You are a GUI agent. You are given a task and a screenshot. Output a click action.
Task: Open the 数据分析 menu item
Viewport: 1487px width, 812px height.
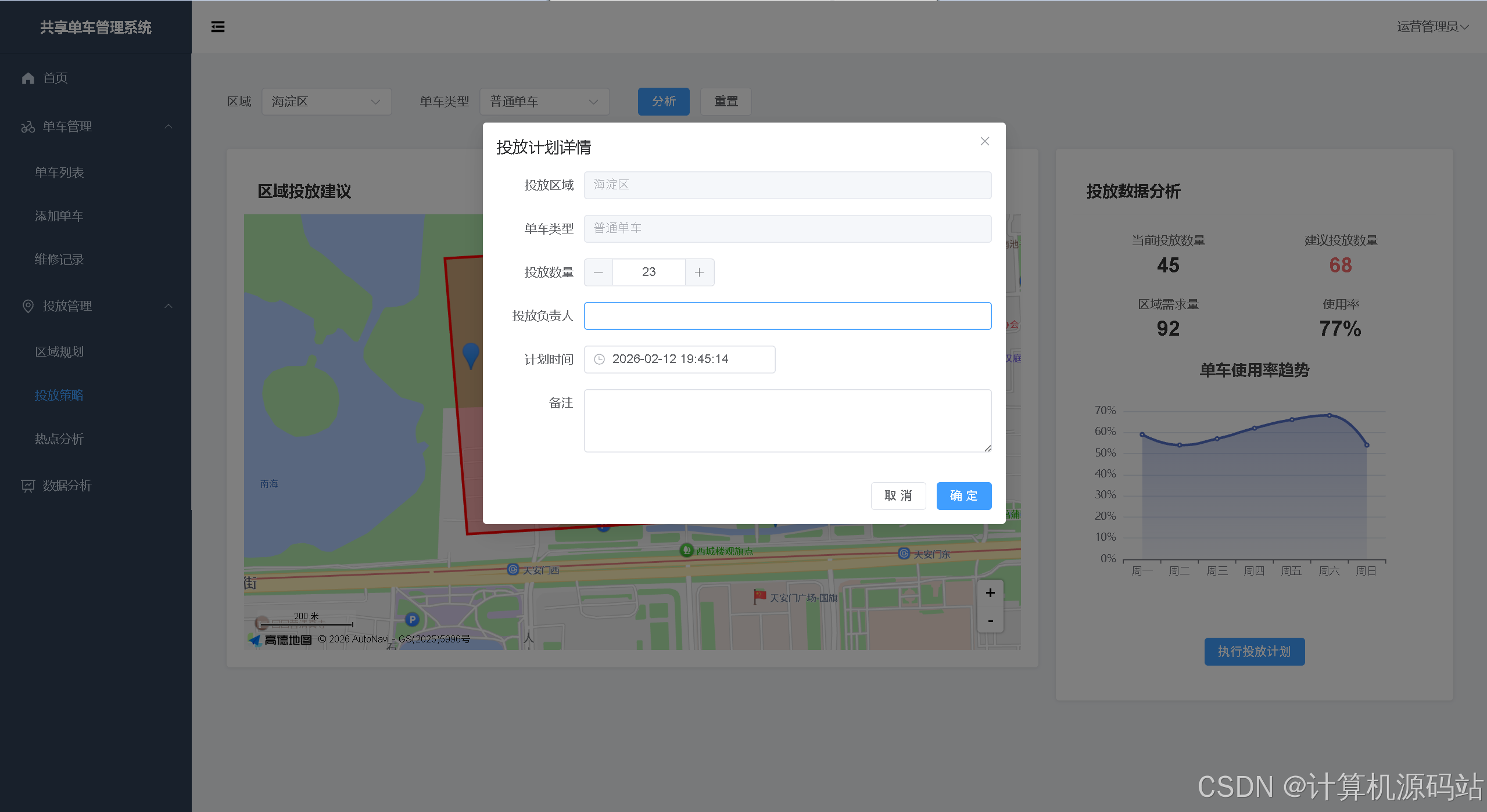(67, 486)
